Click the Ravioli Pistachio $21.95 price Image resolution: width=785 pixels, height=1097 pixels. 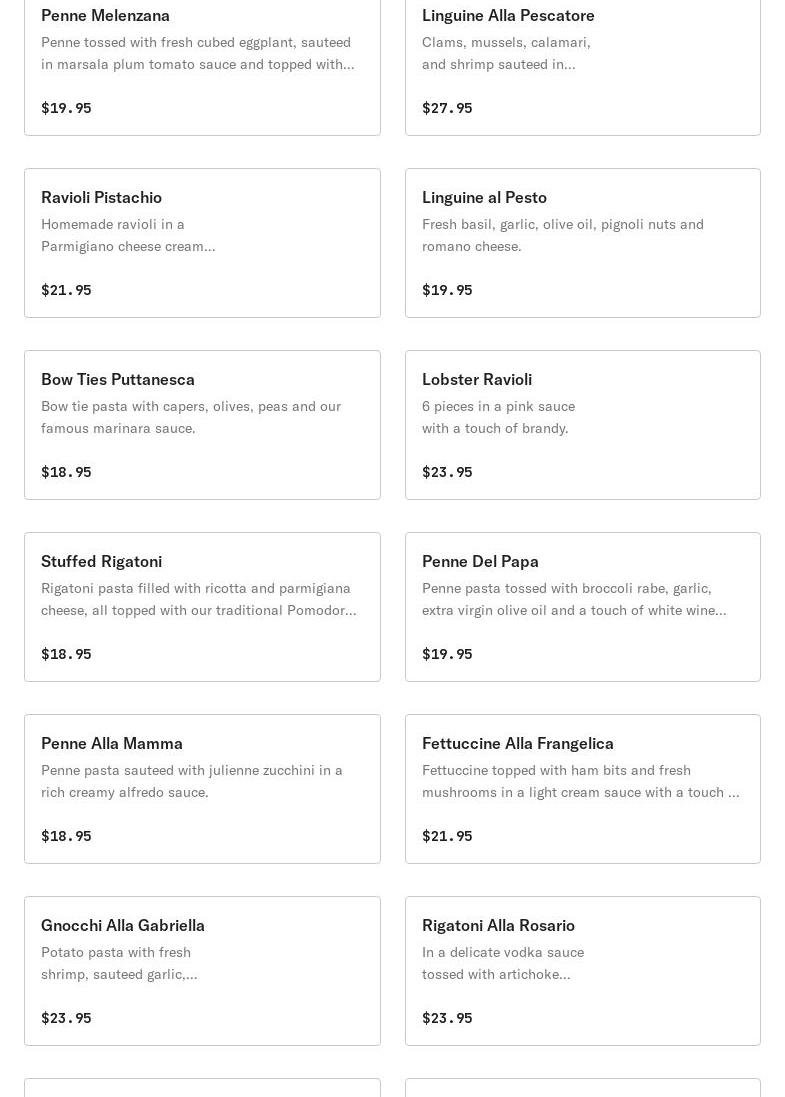point(66,290)
